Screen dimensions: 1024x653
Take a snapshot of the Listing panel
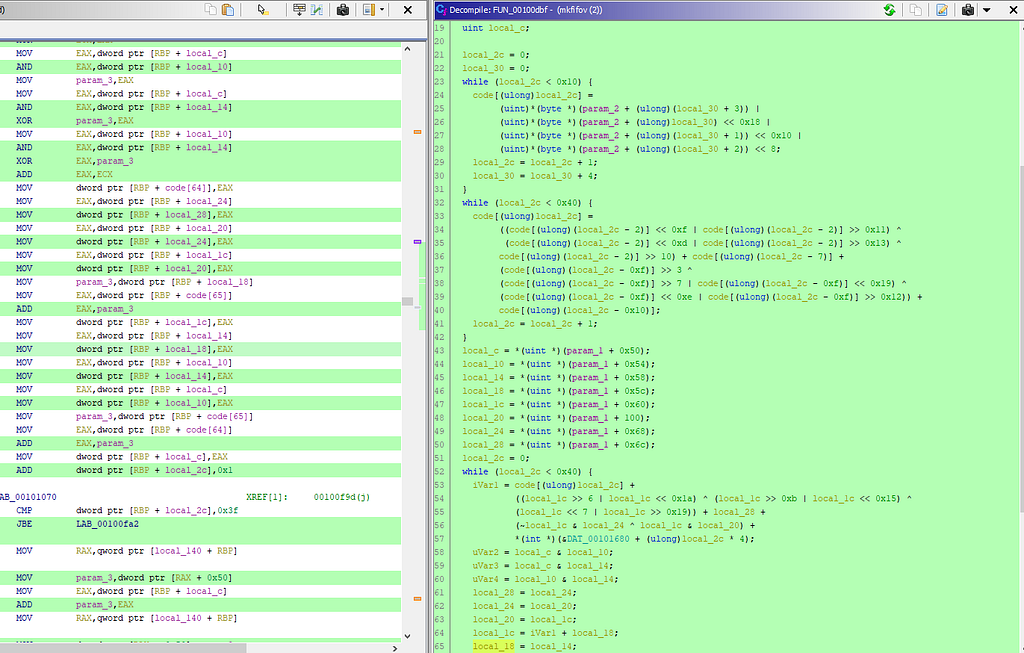tap(343, 10)
